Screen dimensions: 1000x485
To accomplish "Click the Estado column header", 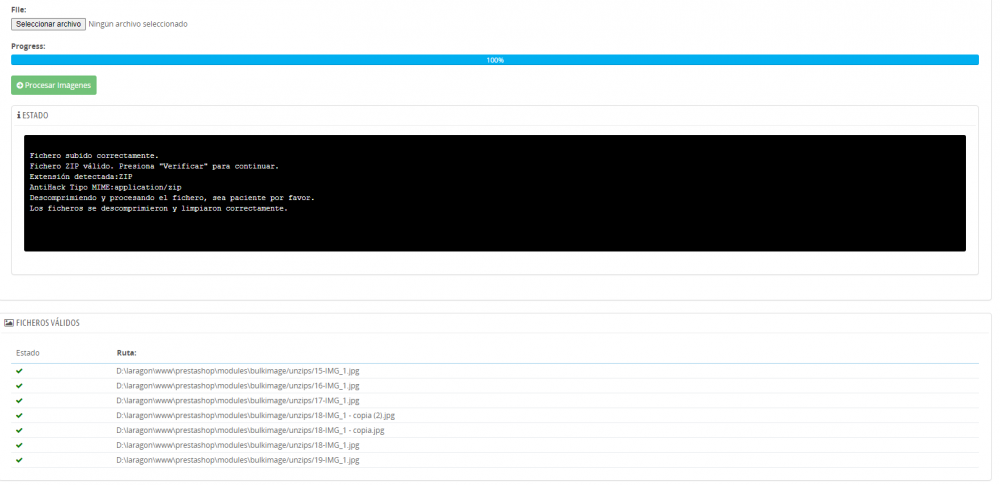I will tap(27, 353).
